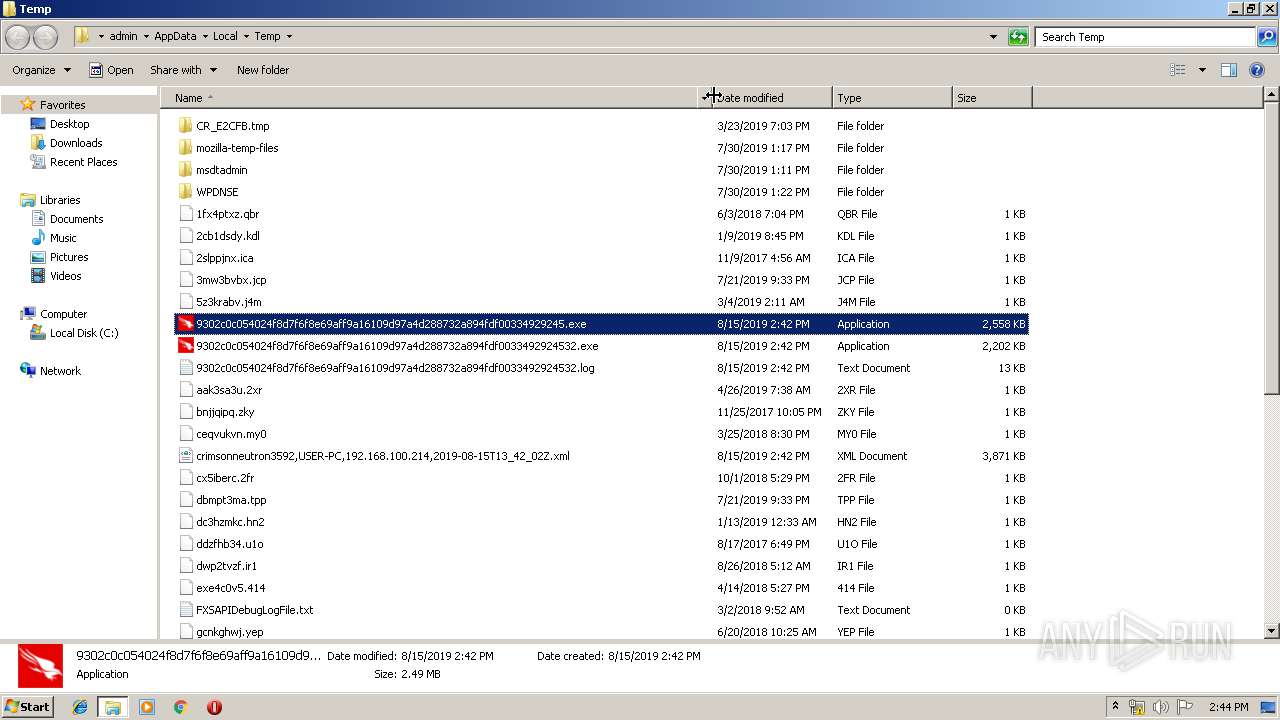Navigate to AppData in the address bar

175,37
